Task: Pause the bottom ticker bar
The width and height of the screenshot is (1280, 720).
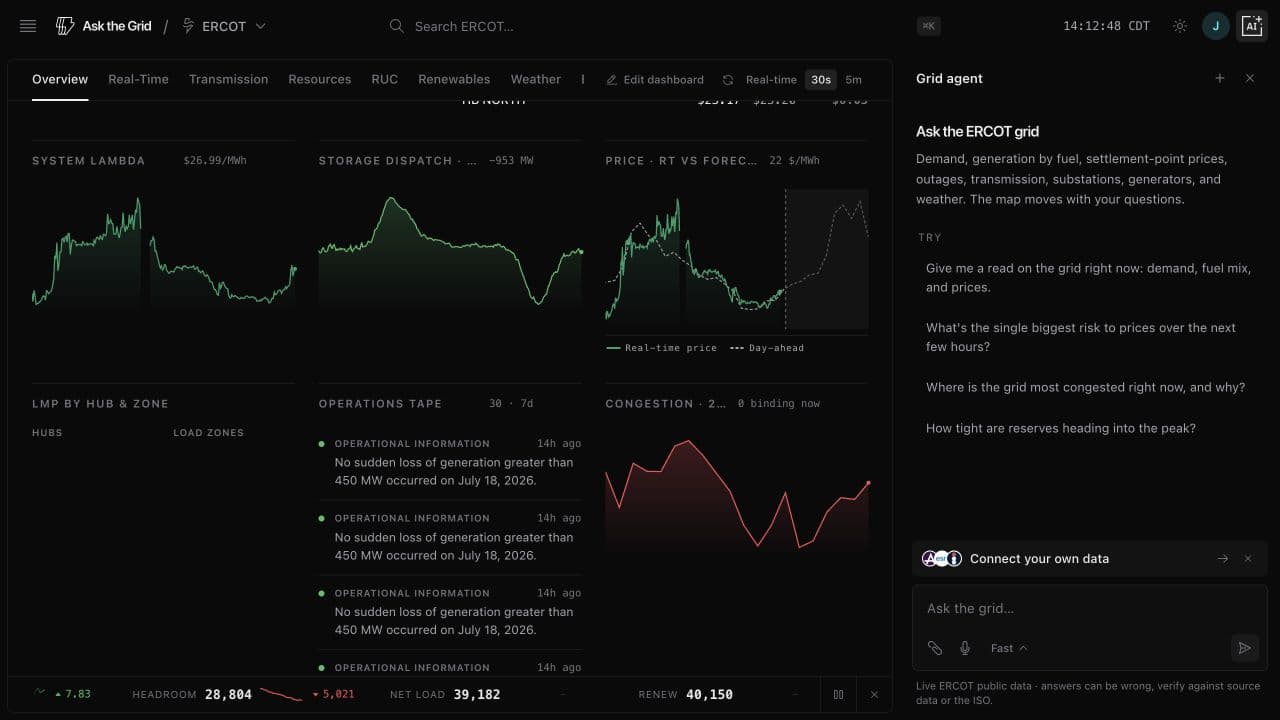Action: tap(839, 694)
